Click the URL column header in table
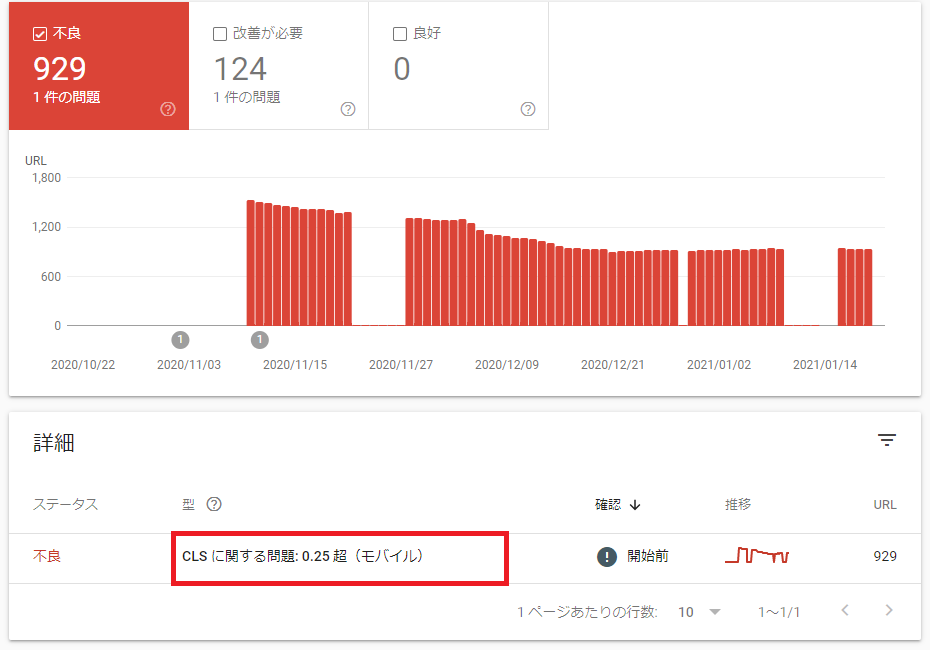 pyautogui.click(x=885, y=505)
